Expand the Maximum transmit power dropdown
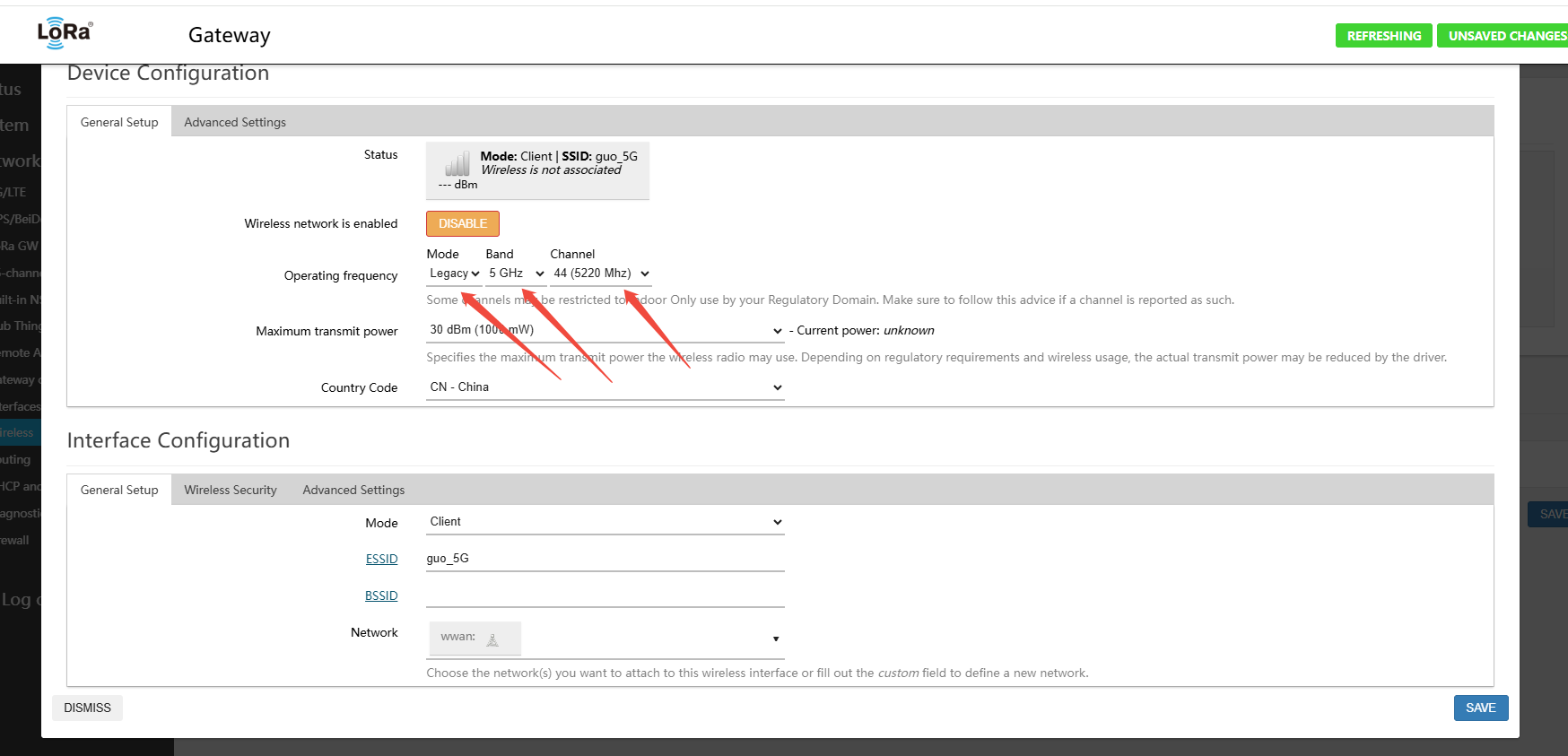The image size is (1568, 756). (x=605, y=330)
